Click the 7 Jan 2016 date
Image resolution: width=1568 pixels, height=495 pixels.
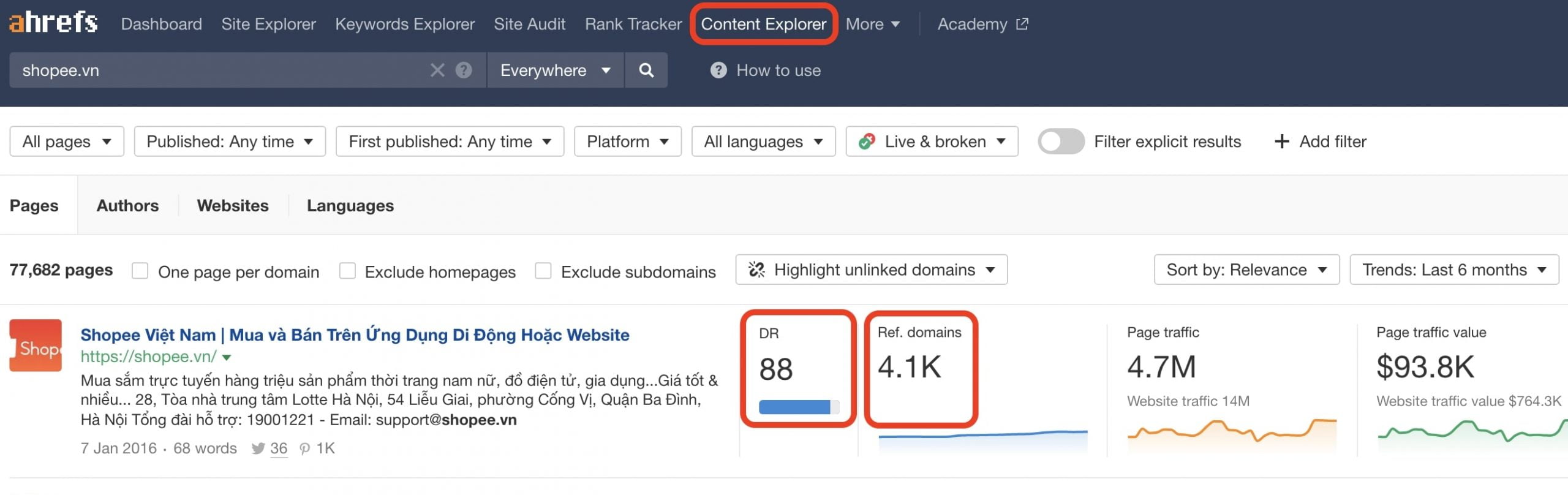119,448
